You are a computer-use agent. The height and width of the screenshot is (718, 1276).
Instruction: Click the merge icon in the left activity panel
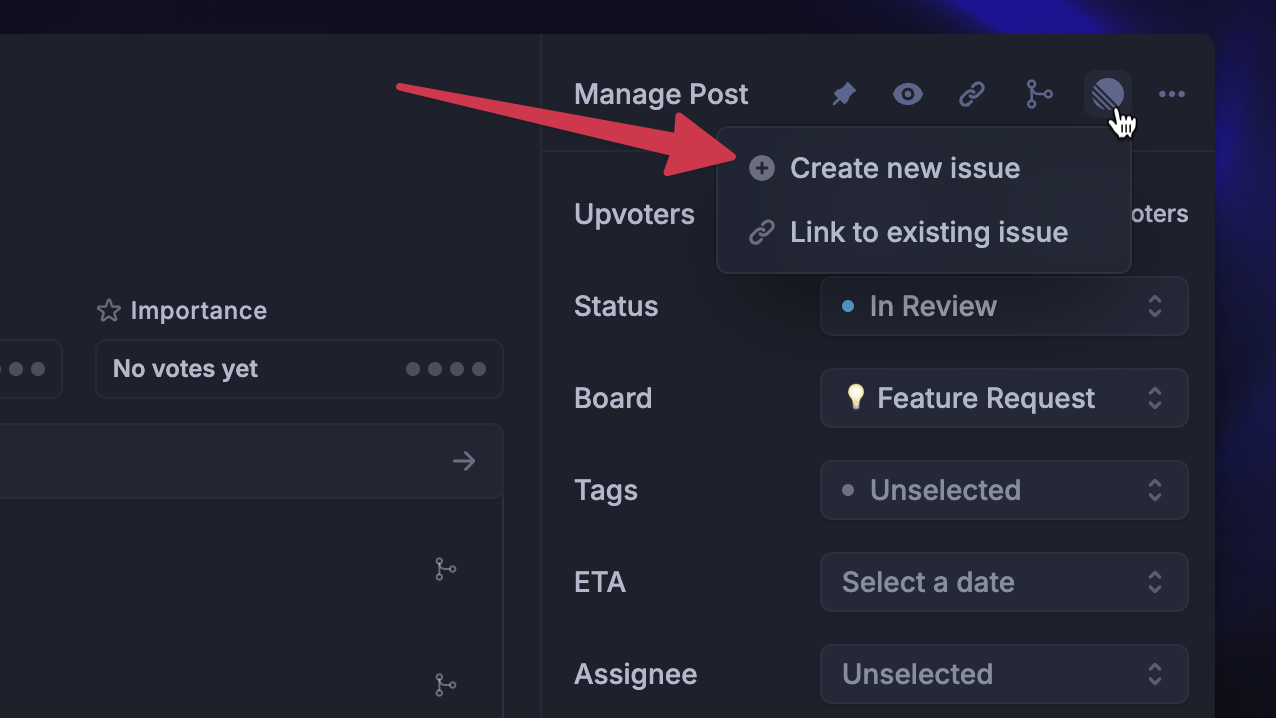(446, 568)
